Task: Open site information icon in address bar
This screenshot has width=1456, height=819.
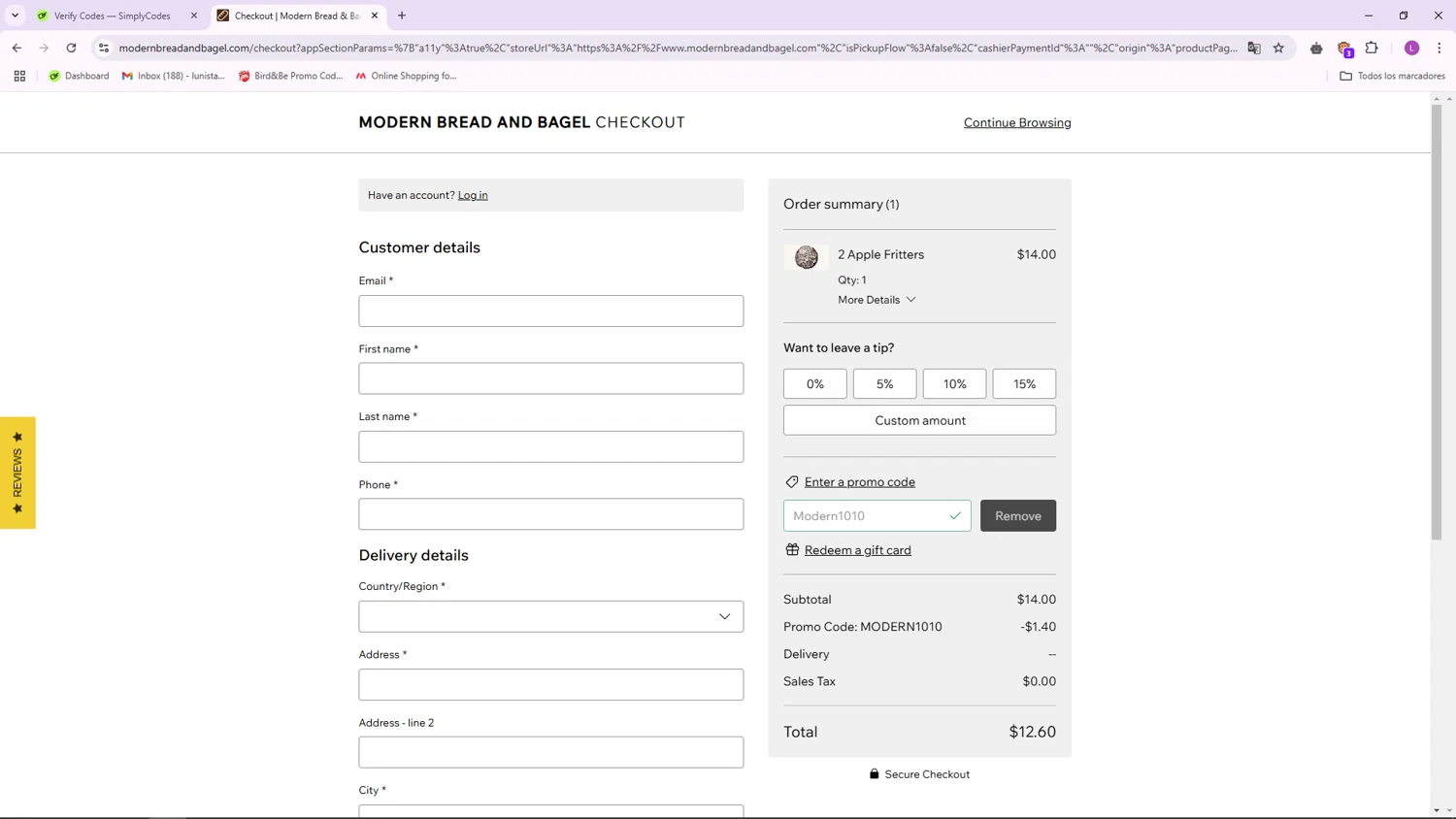Action: pos(104,48)
